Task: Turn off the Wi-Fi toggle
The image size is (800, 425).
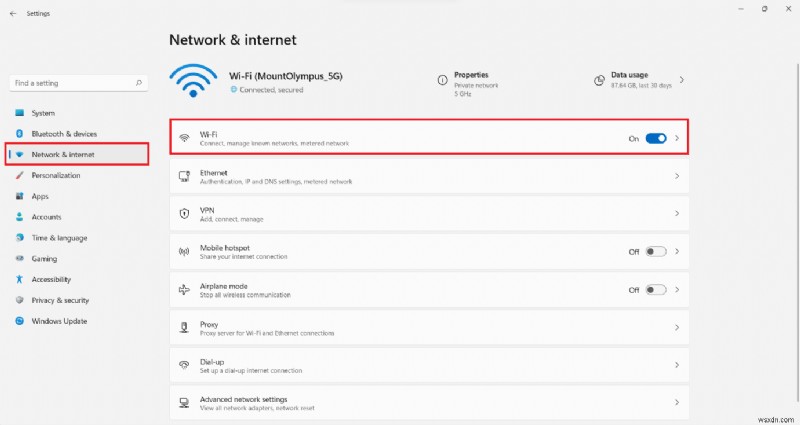Action: (x=656, y=138)
